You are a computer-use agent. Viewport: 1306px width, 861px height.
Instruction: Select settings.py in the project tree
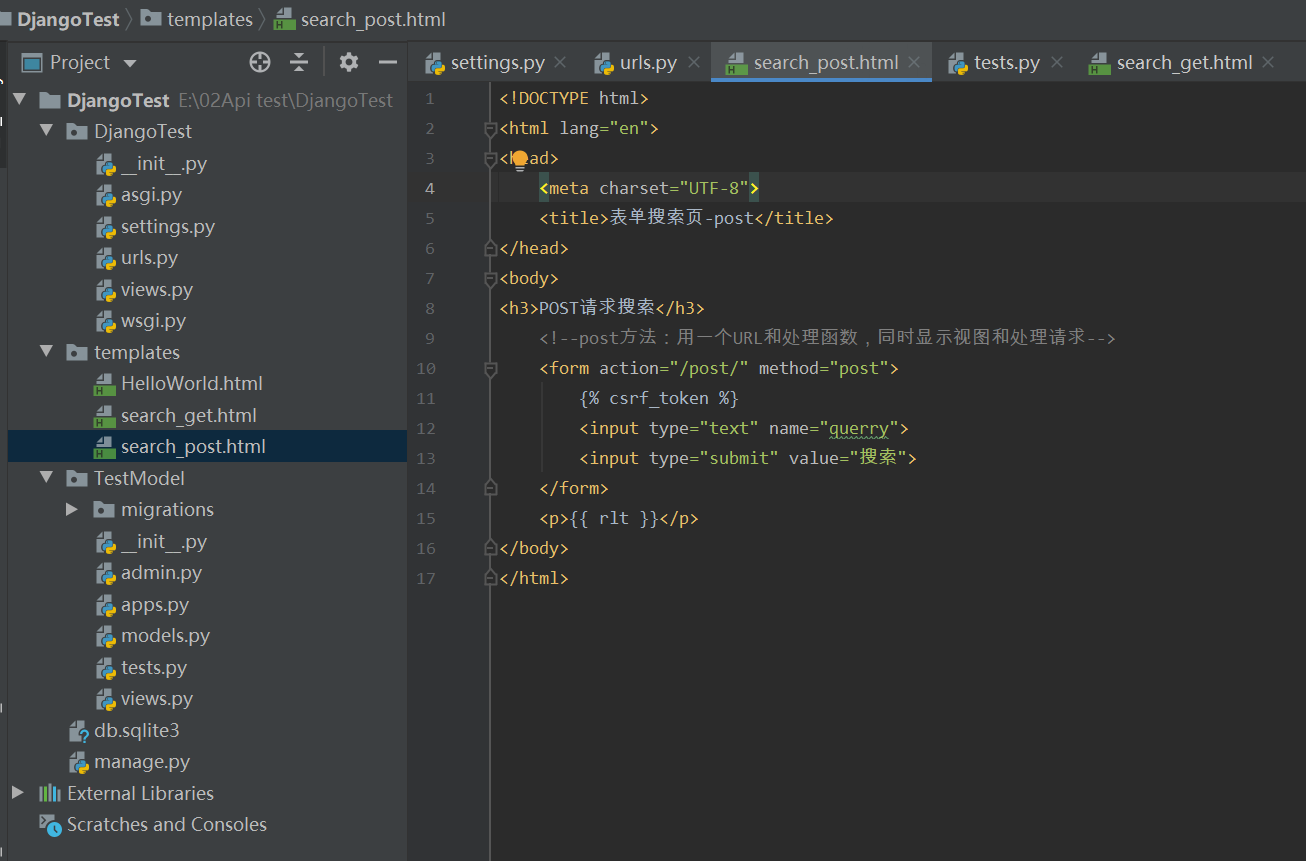click(168, 226)
